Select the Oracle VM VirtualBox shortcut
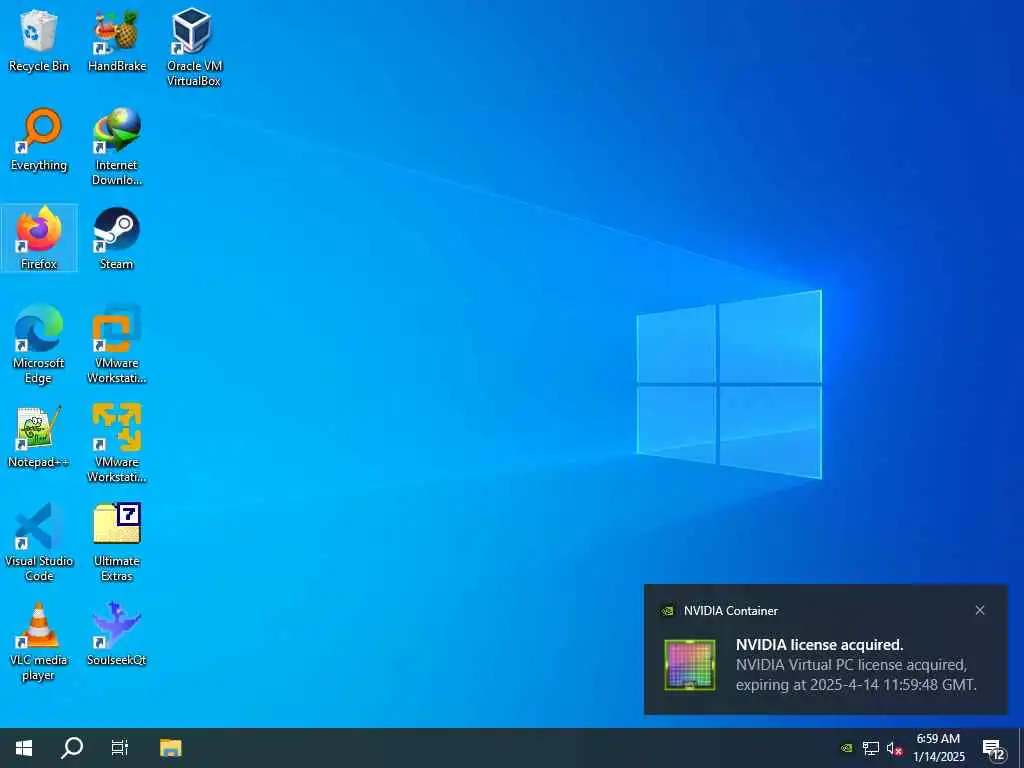Viewport: 1024px width, 768px height. (x=194, y=47)
